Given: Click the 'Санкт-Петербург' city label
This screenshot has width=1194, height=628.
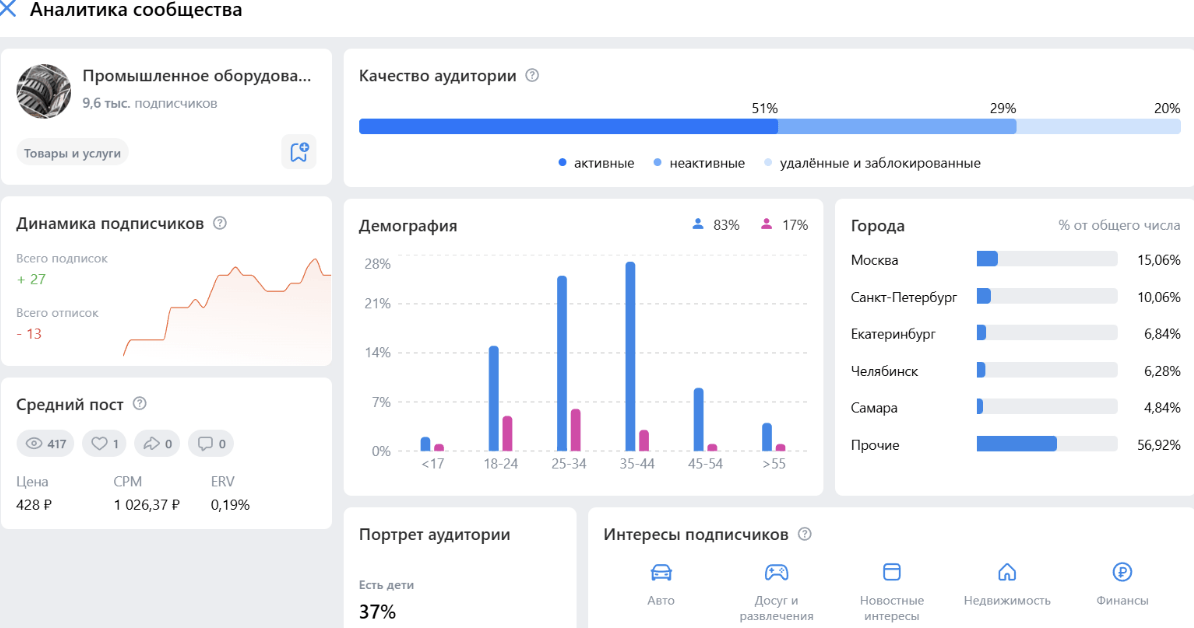Looking at the screenshot, I should pyautogui.click(x=904, y=297).
